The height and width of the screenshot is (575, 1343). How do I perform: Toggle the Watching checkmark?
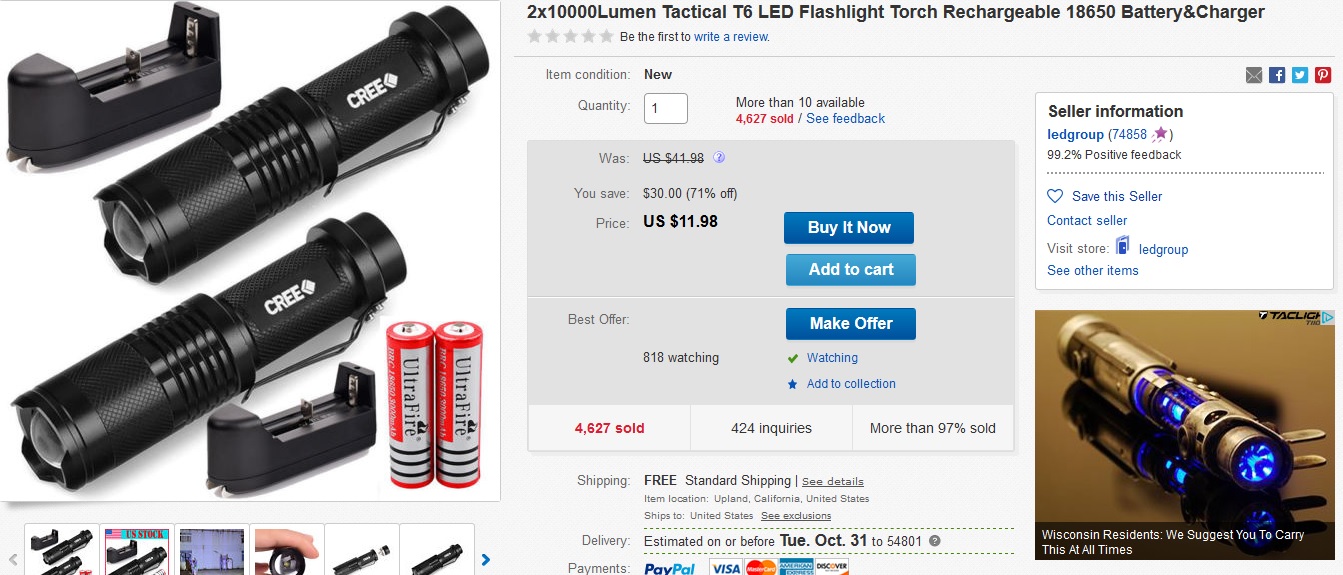click(793, 358)
